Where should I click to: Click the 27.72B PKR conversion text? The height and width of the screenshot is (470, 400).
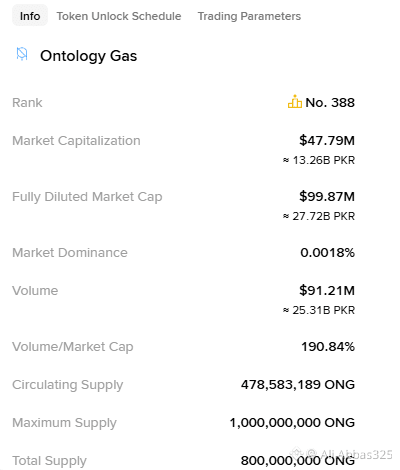pyautogui.click(x=319, y=216)
